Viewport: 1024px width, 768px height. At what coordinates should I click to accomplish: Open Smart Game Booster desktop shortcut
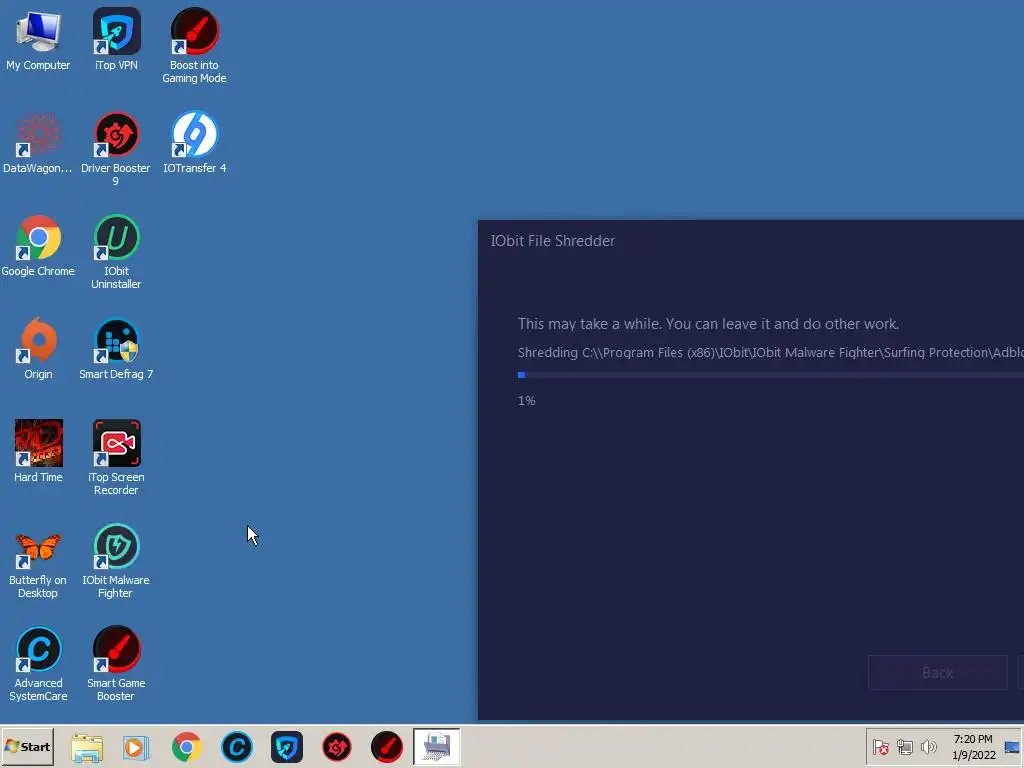tap(116, 665)
